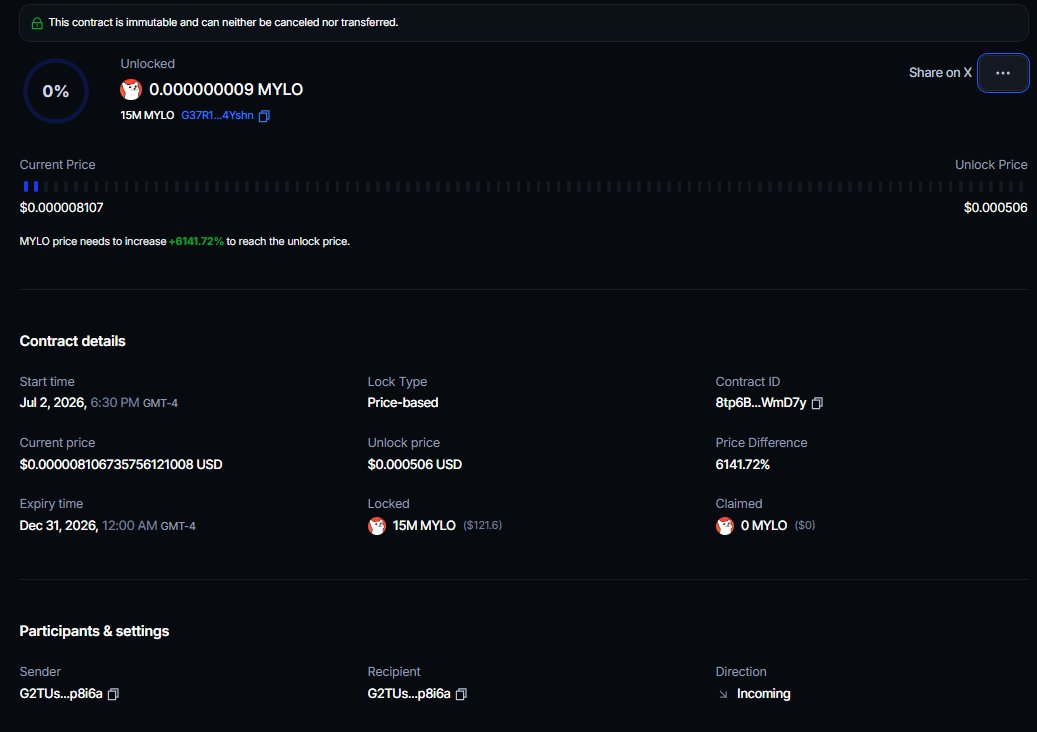The image size is (1037, 732).
Task: Select the Price Difference value 6141.72%
Action: coord(743,464)
